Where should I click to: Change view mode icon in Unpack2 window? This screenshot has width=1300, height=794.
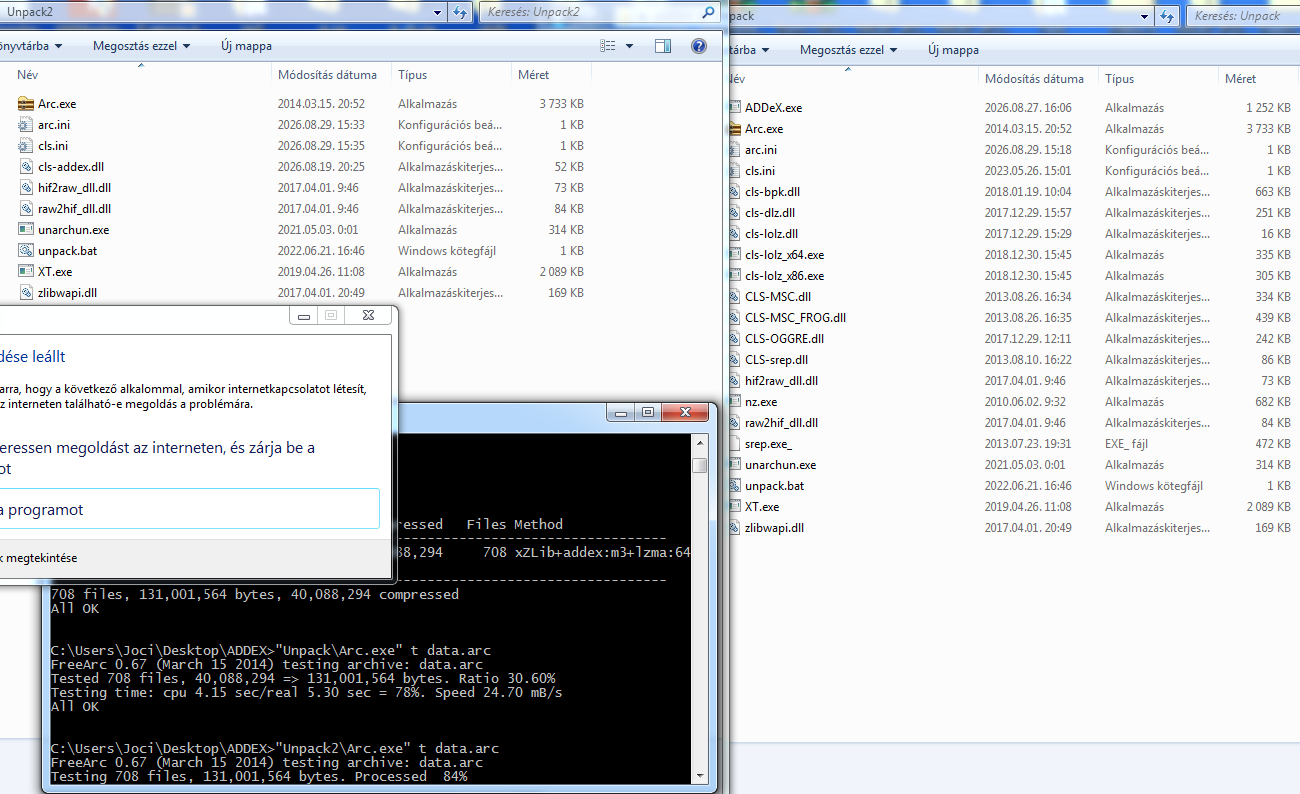(608, 46)
